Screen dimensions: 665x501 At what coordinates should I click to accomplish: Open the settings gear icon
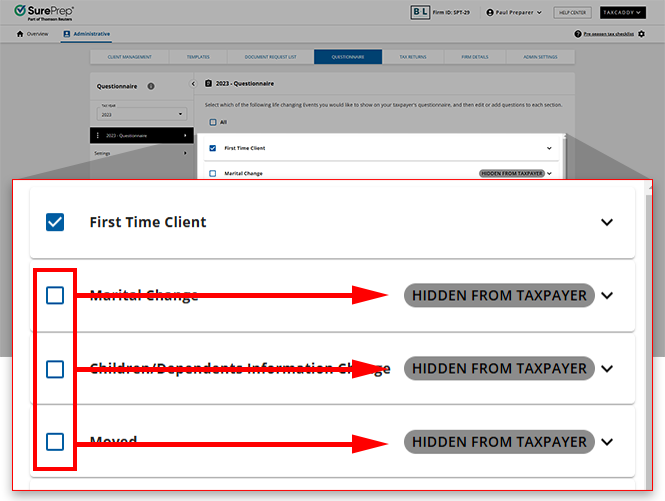pyautogui.click(x=641, y=34)
